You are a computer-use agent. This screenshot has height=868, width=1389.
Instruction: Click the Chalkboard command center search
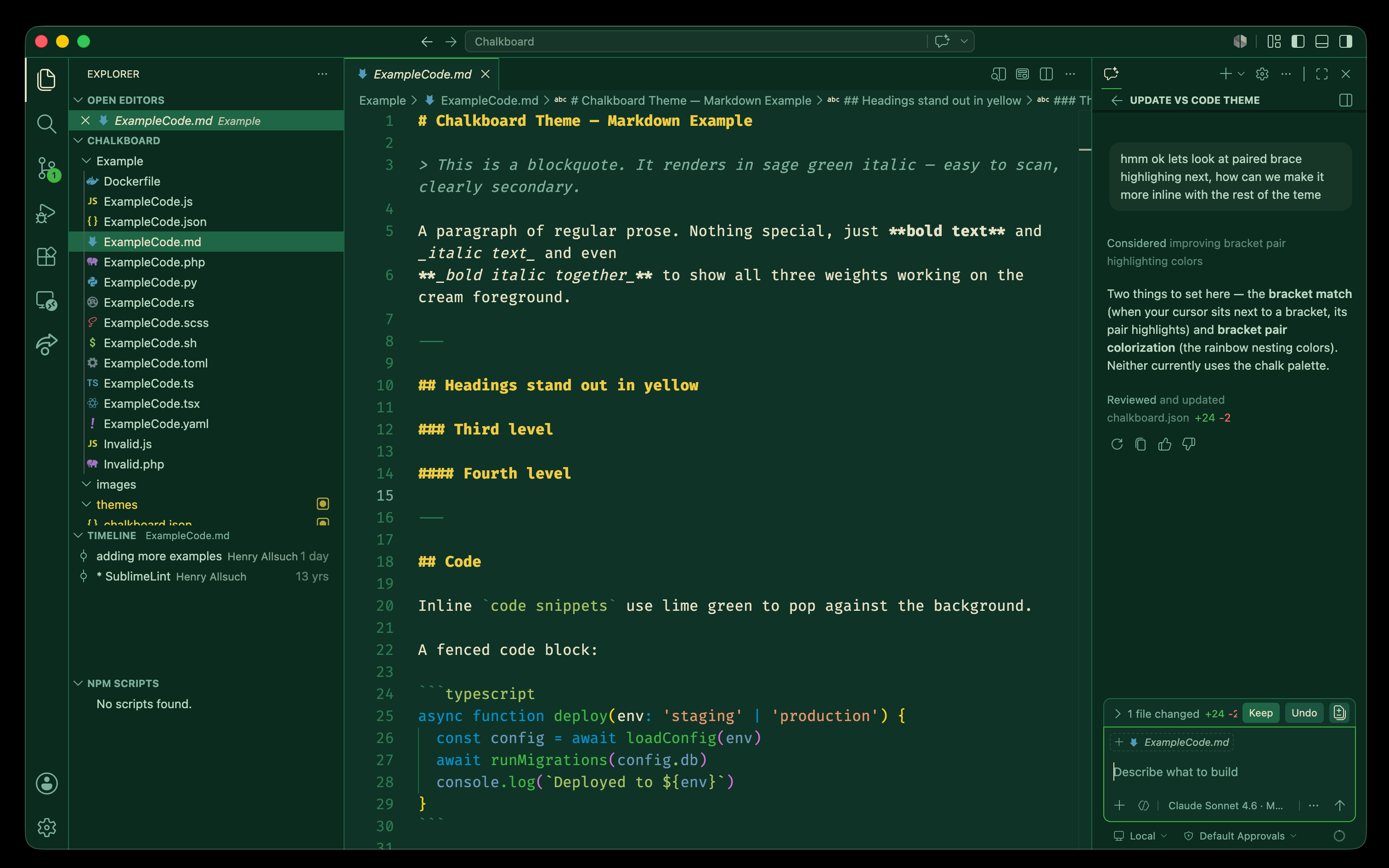pos(695,41)
